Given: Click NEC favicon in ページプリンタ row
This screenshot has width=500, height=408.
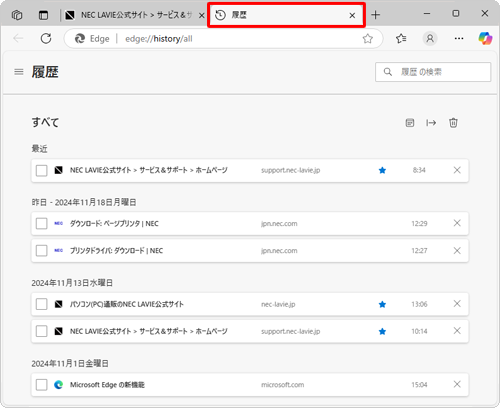Looking at the screenshot, I should 58,224.
